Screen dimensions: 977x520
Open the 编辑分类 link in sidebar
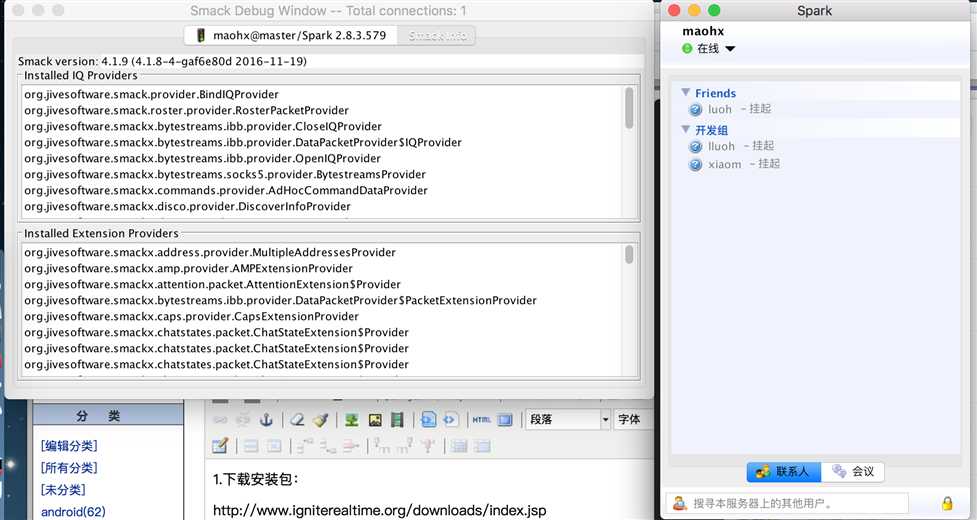69,445
